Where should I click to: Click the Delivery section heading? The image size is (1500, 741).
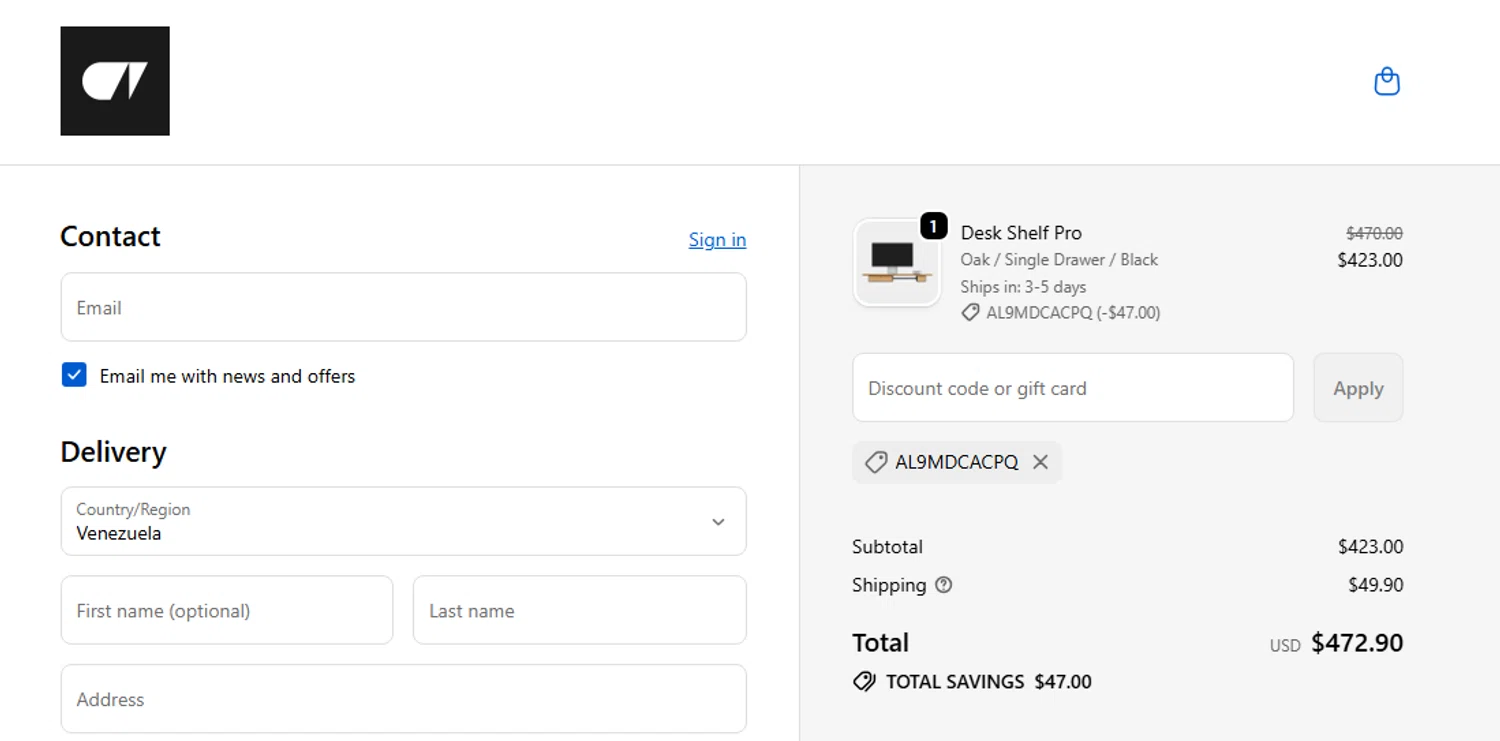click(113, 452)
